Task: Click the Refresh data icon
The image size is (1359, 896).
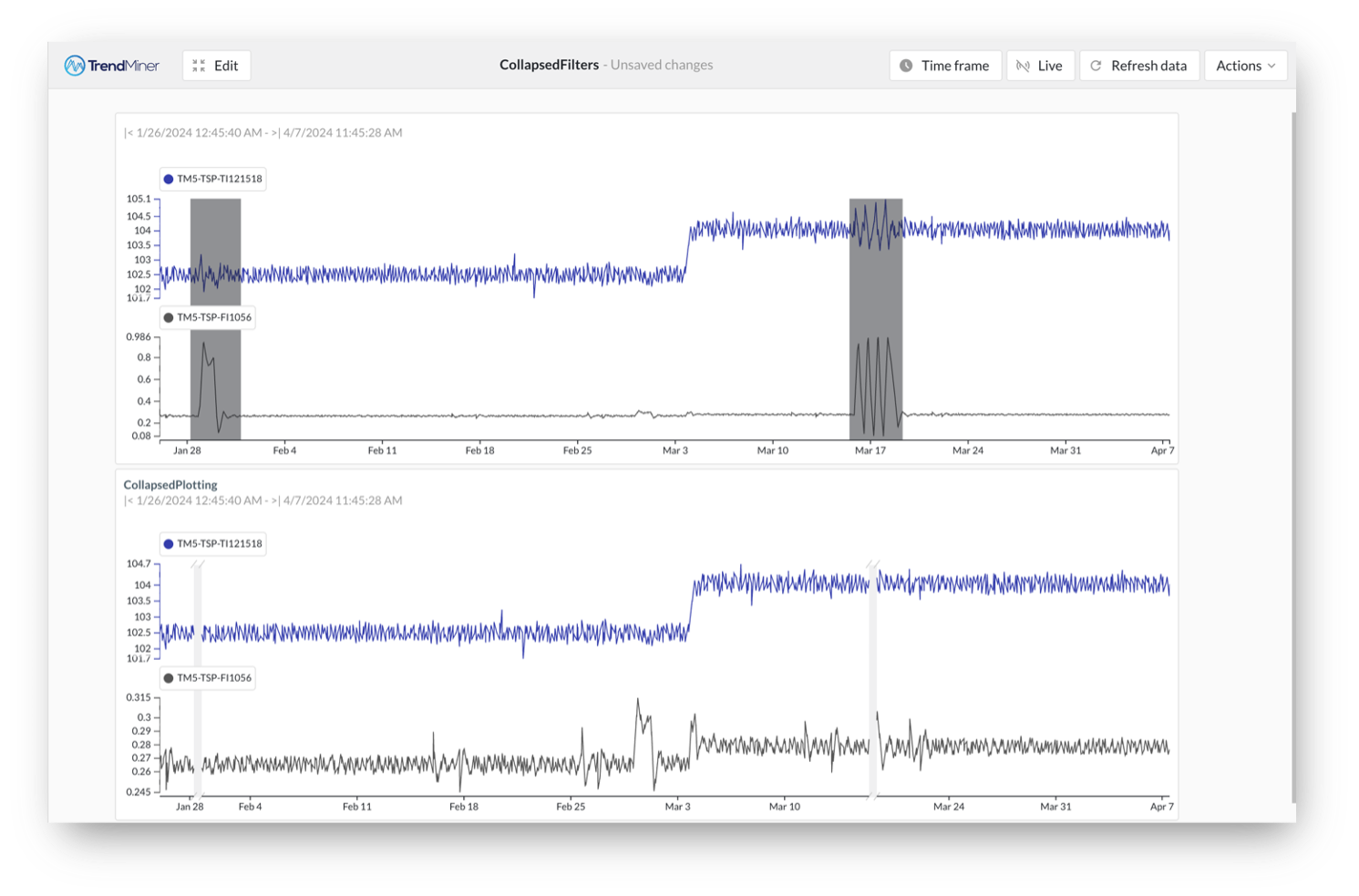Action: (1096, 66)
